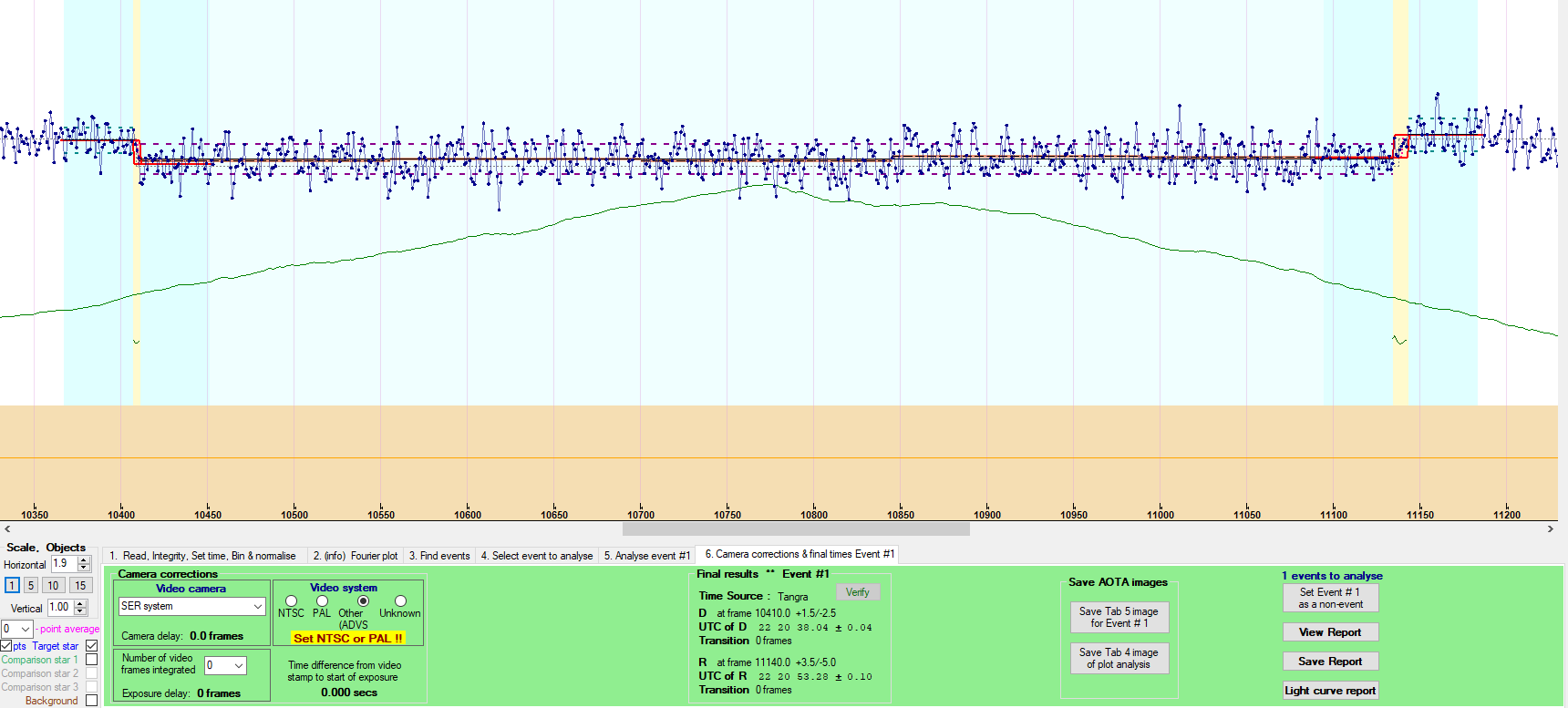This screenshot has width=1568, height=708.
Task: Select horizontal scale preset 15
Action: click(80, 586)
